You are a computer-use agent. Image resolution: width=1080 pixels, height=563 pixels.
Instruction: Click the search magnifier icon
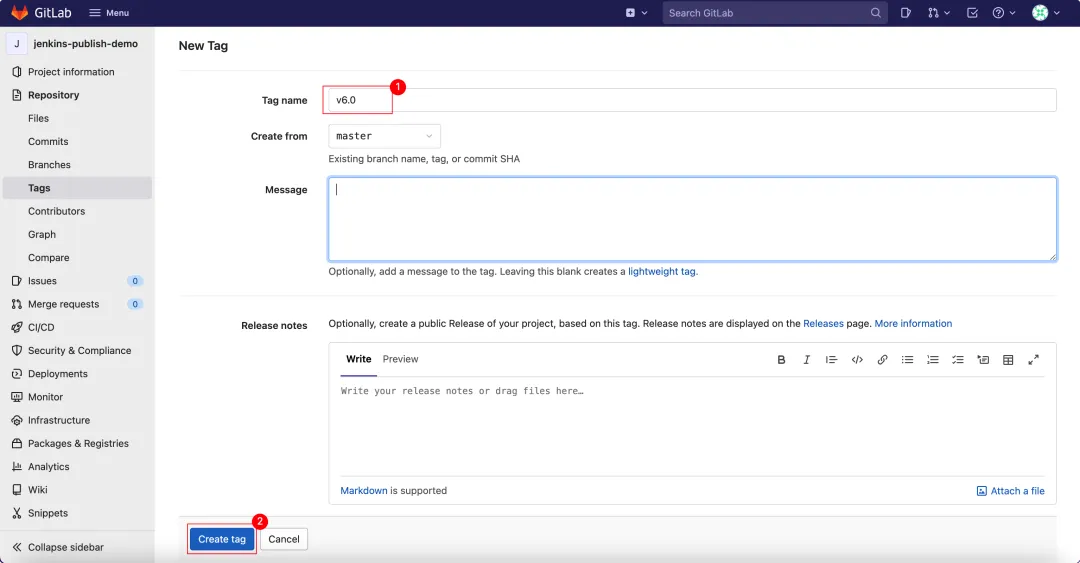pyautogui.click(x=875, y=12)
